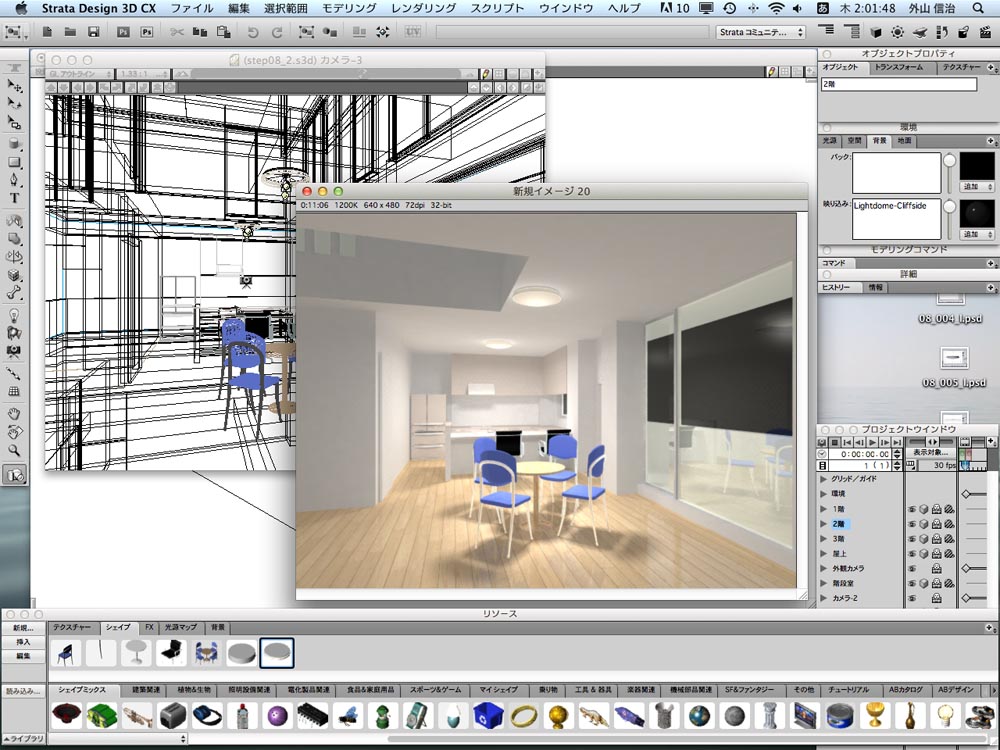Click the Open folder toolbar icon
This screenshot has width=1000, height=750.
70,31
